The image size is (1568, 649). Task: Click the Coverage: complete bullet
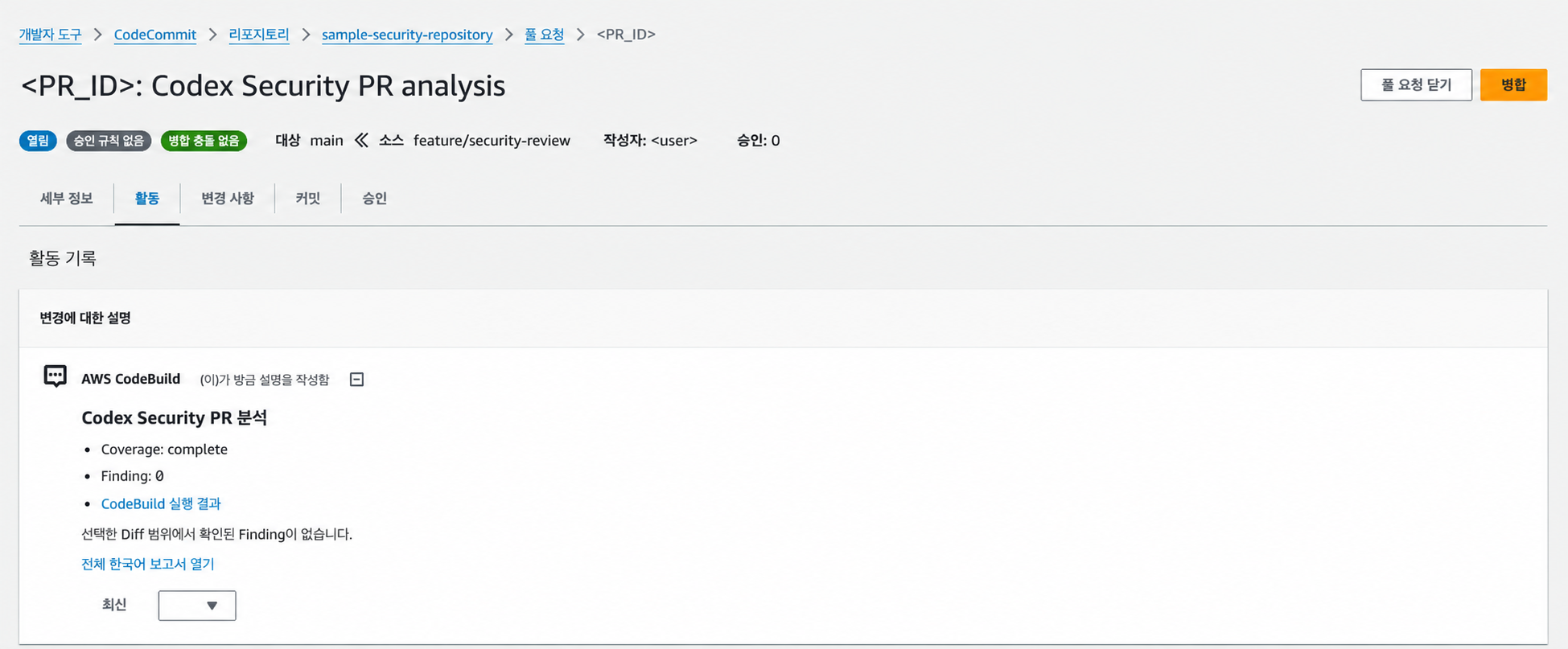[x=164, y=450]
